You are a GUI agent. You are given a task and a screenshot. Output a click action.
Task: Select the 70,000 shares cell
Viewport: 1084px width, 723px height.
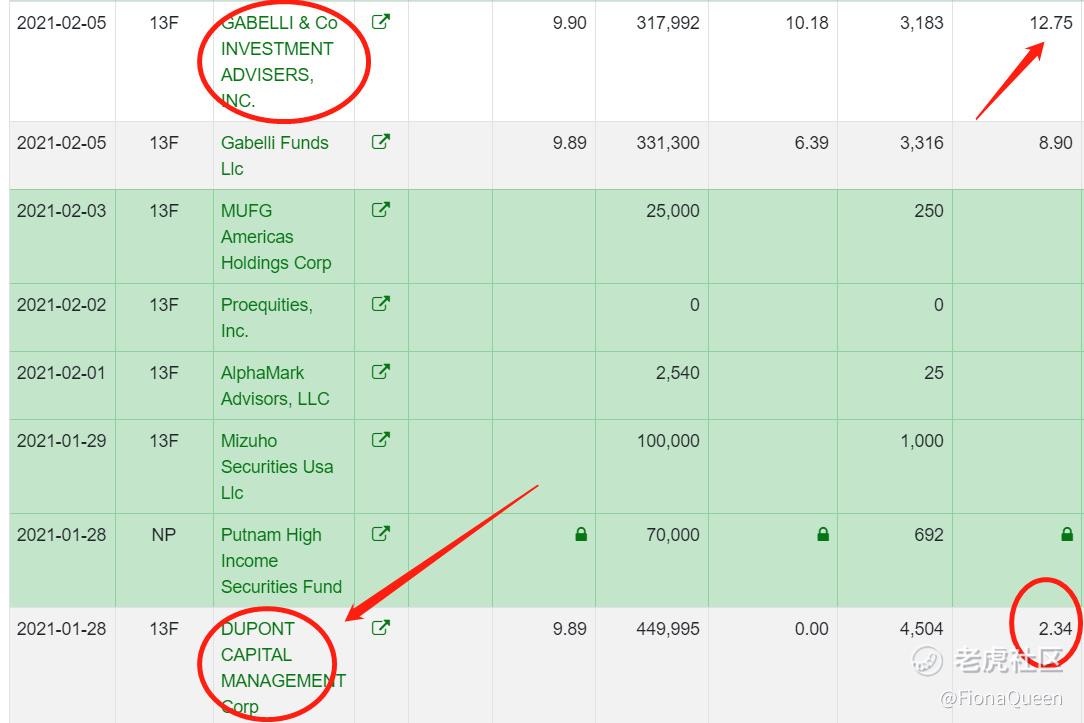coord(673,534)
